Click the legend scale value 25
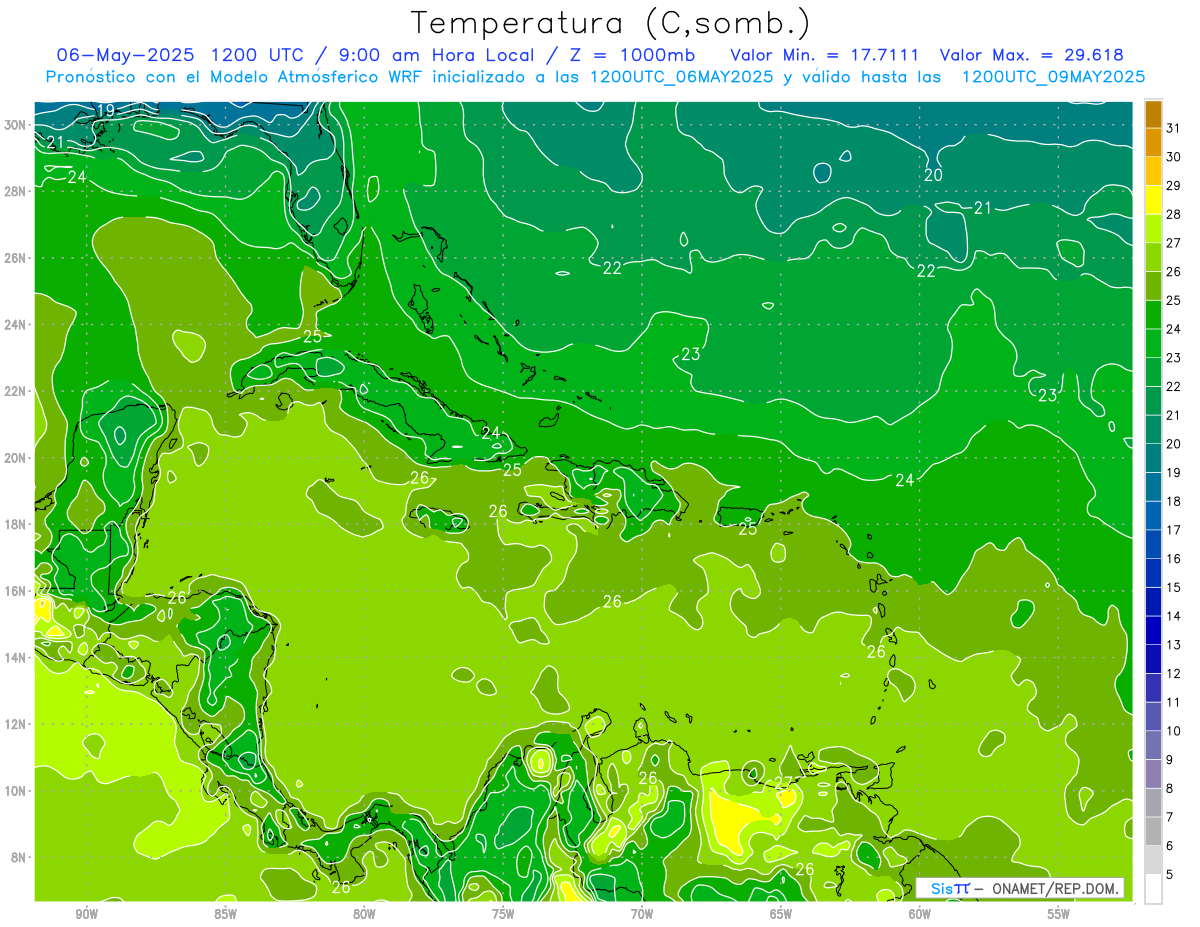The height and width of the screenshot is (927, 1200). [x=1173, y=300]
